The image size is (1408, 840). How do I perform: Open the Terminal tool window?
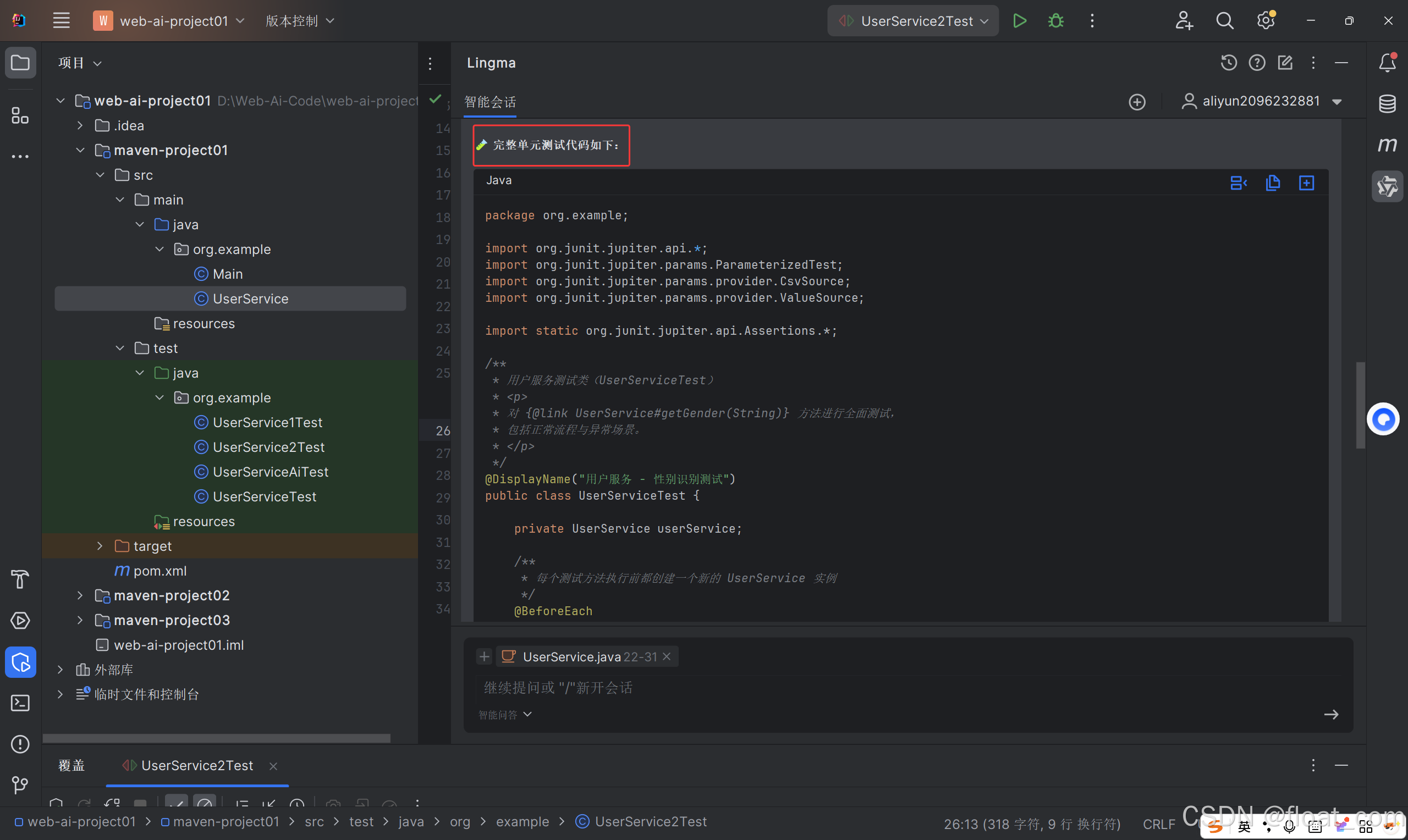pyautogui.click(x=20, y=703)
